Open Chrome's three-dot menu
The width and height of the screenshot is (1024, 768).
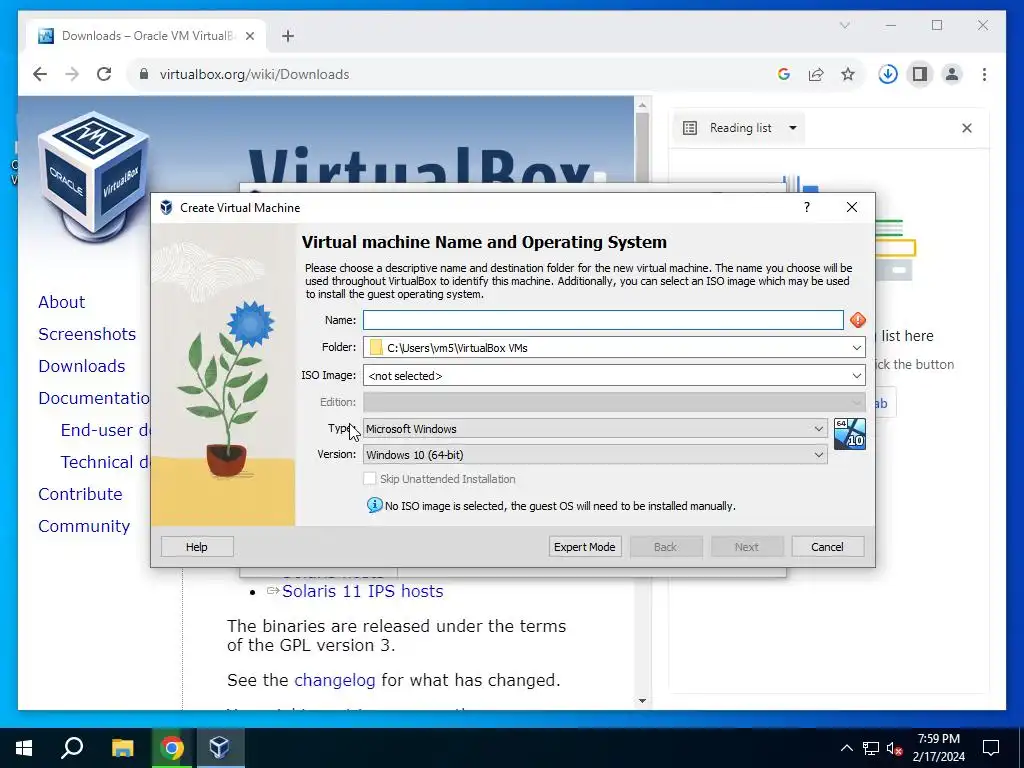click(x=984, y=74)
